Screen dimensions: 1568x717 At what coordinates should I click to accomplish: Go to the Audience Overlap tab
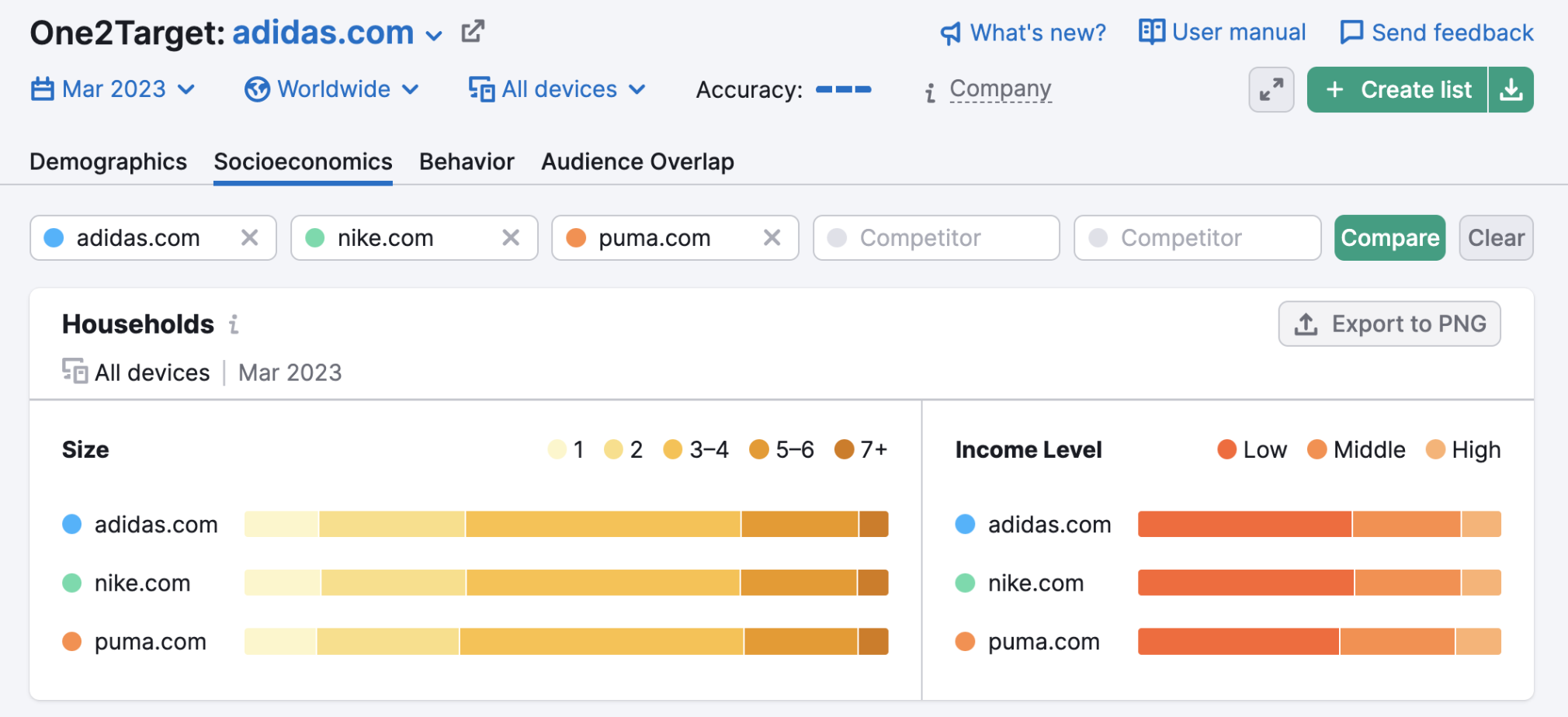click(x=637, y=161)
